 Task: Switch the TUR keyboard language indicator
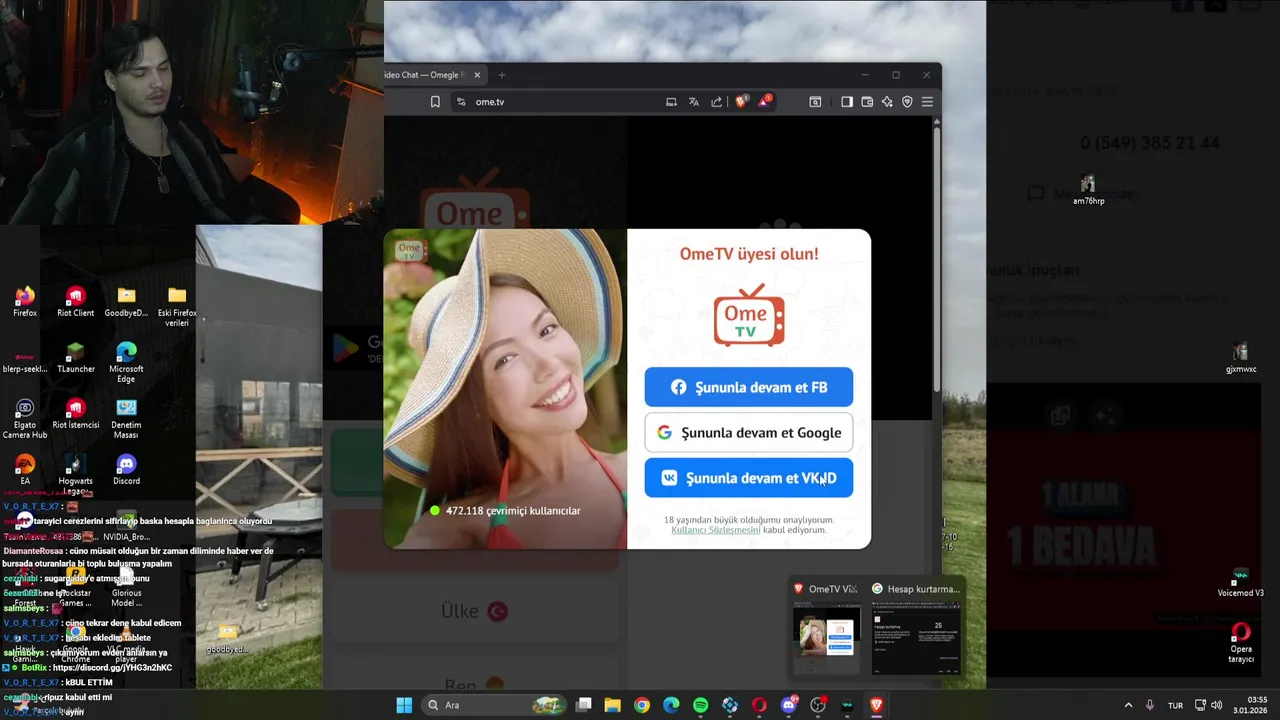tap(1176, 705)
